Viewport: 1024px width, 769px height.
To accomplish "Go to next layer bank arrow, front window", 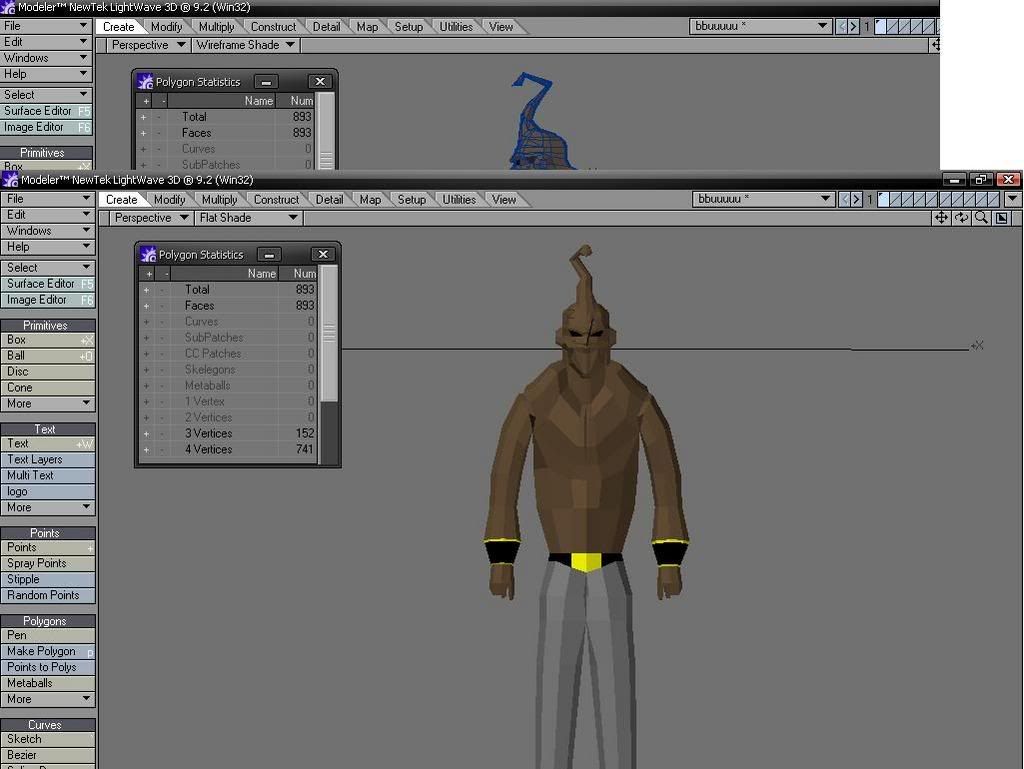I will (856, 199).
